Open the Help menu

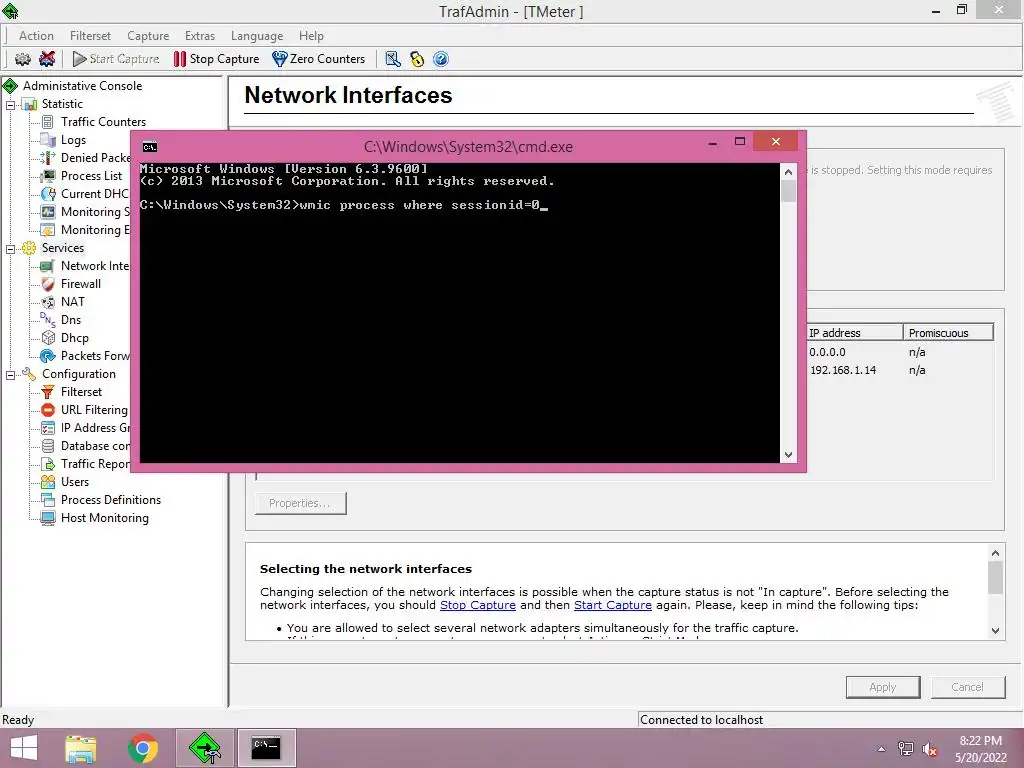(311, 36)
